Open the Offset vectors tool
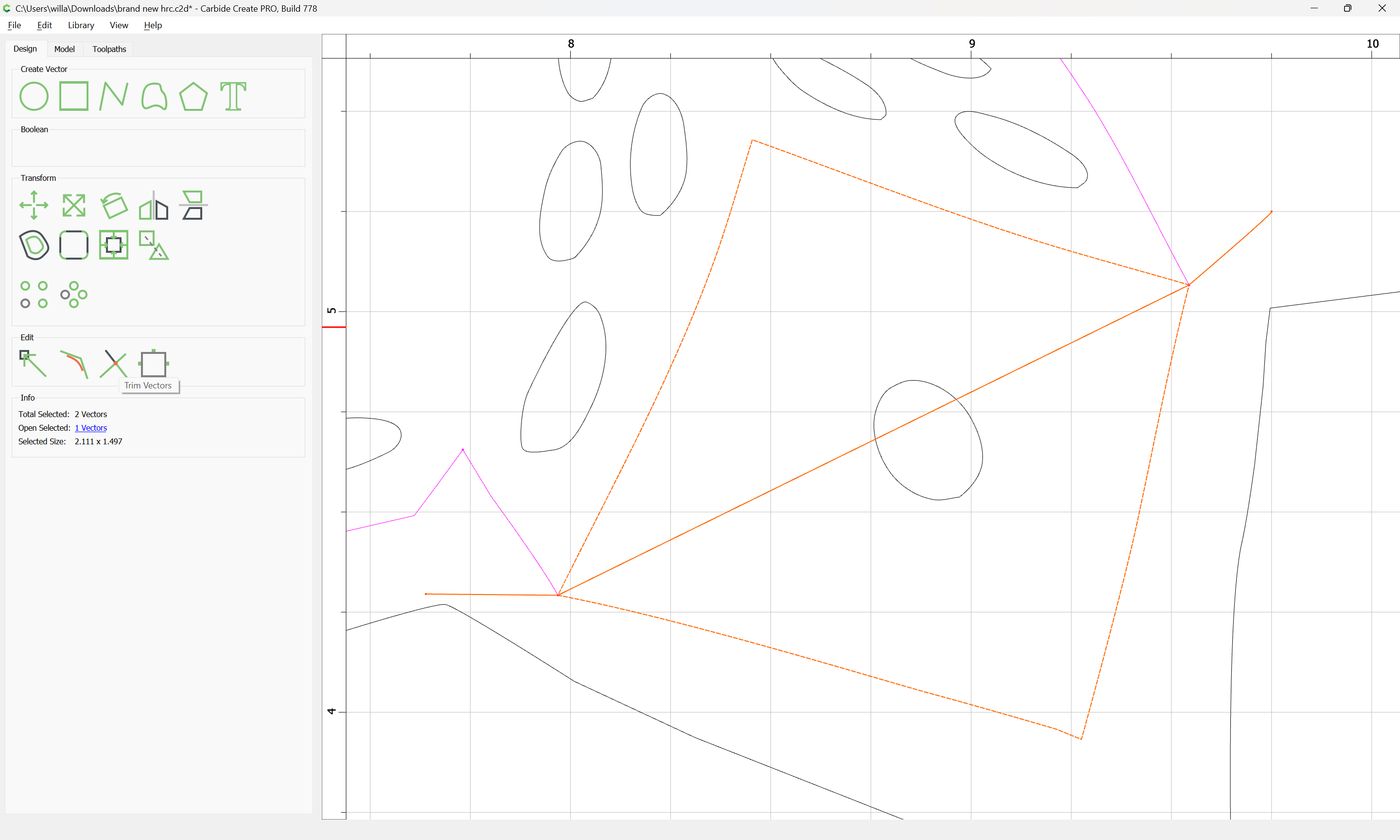Image resolution: width=1400 pixels, height=840 pixels. (34, 245)
